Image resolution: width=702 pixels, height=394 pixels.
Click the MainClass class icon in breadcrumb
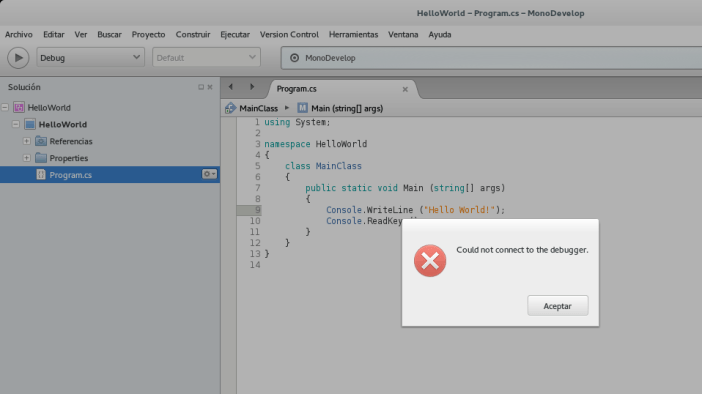point(230,108)
